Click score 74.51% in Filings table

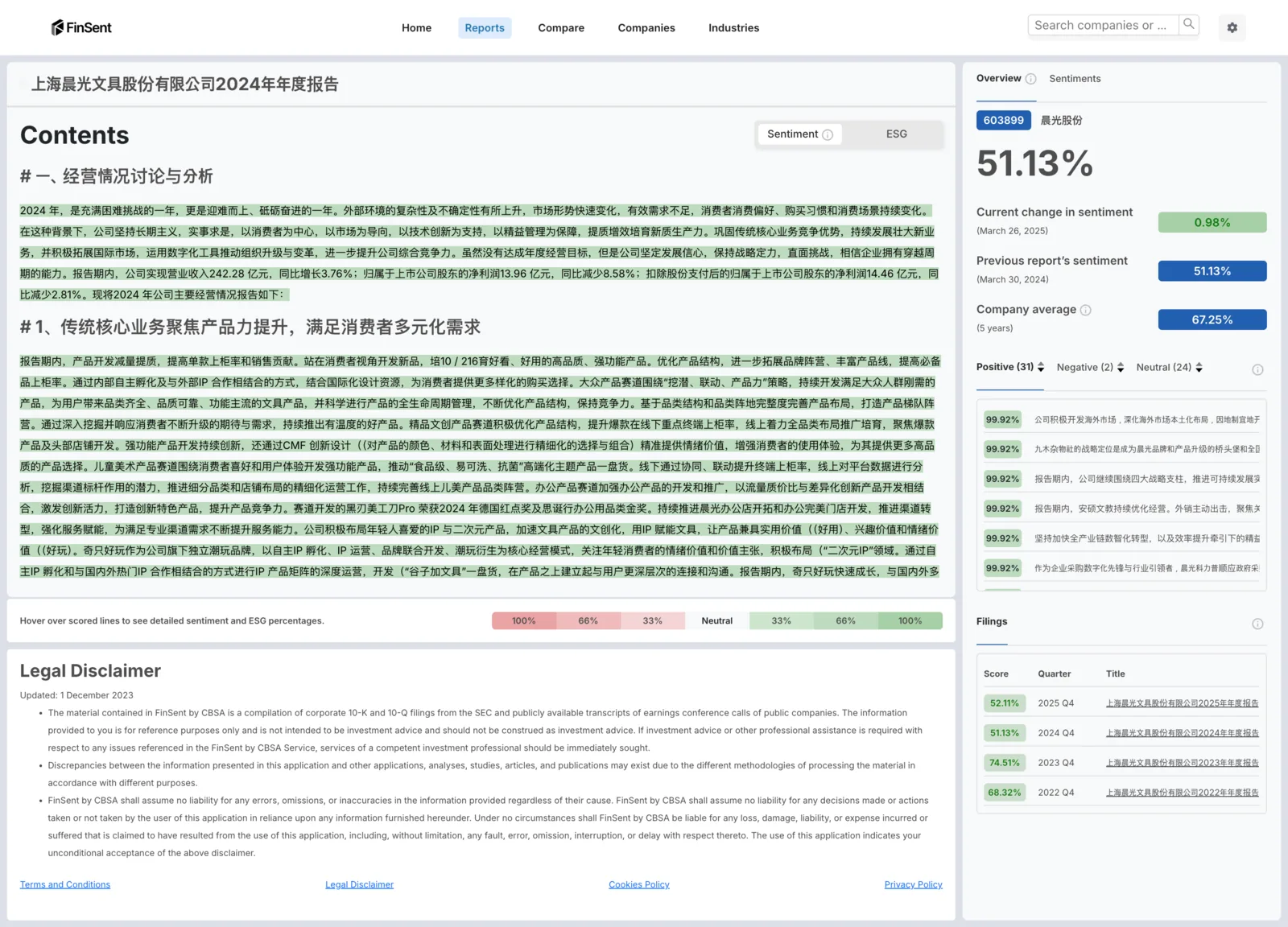pos(1005,763)
